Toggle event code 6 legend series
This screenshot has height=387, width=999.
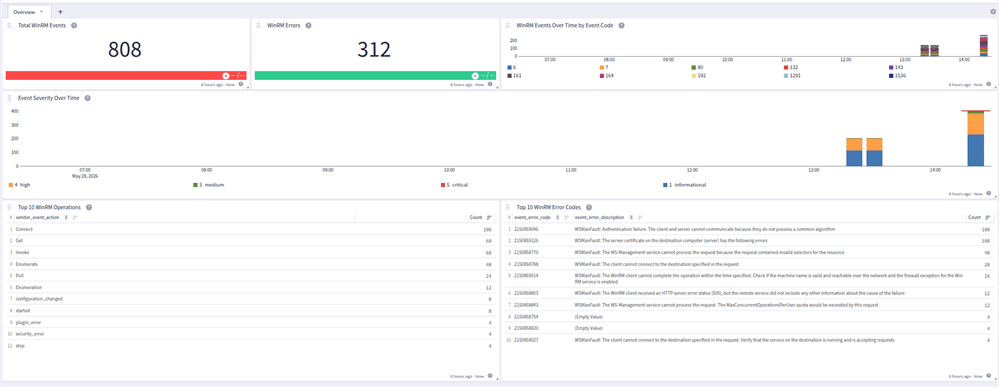[x=511, y=67]
